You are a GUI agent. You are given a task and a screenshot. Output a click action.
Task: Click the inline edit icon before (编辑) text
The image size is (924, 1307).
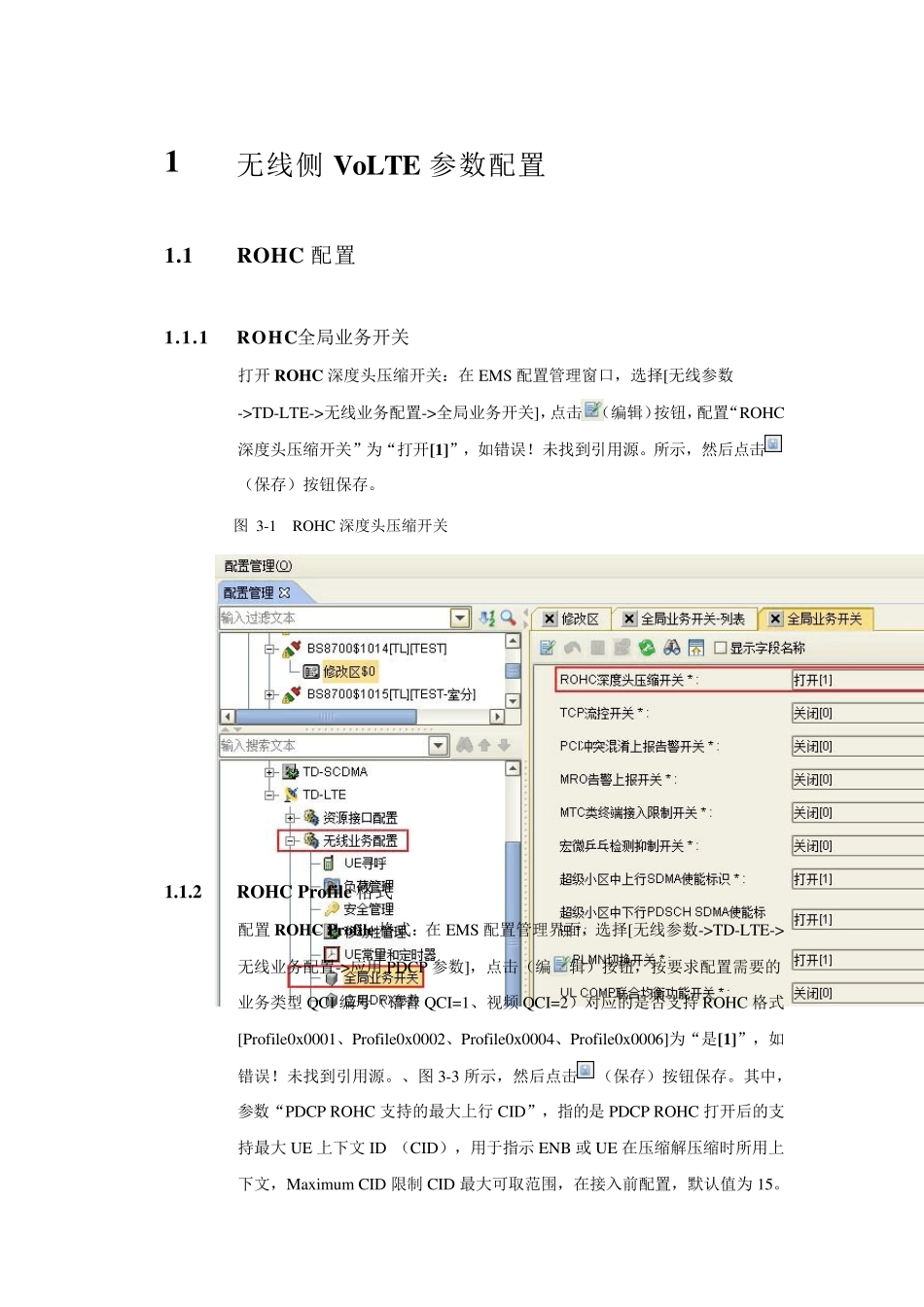tap(593, 410)
